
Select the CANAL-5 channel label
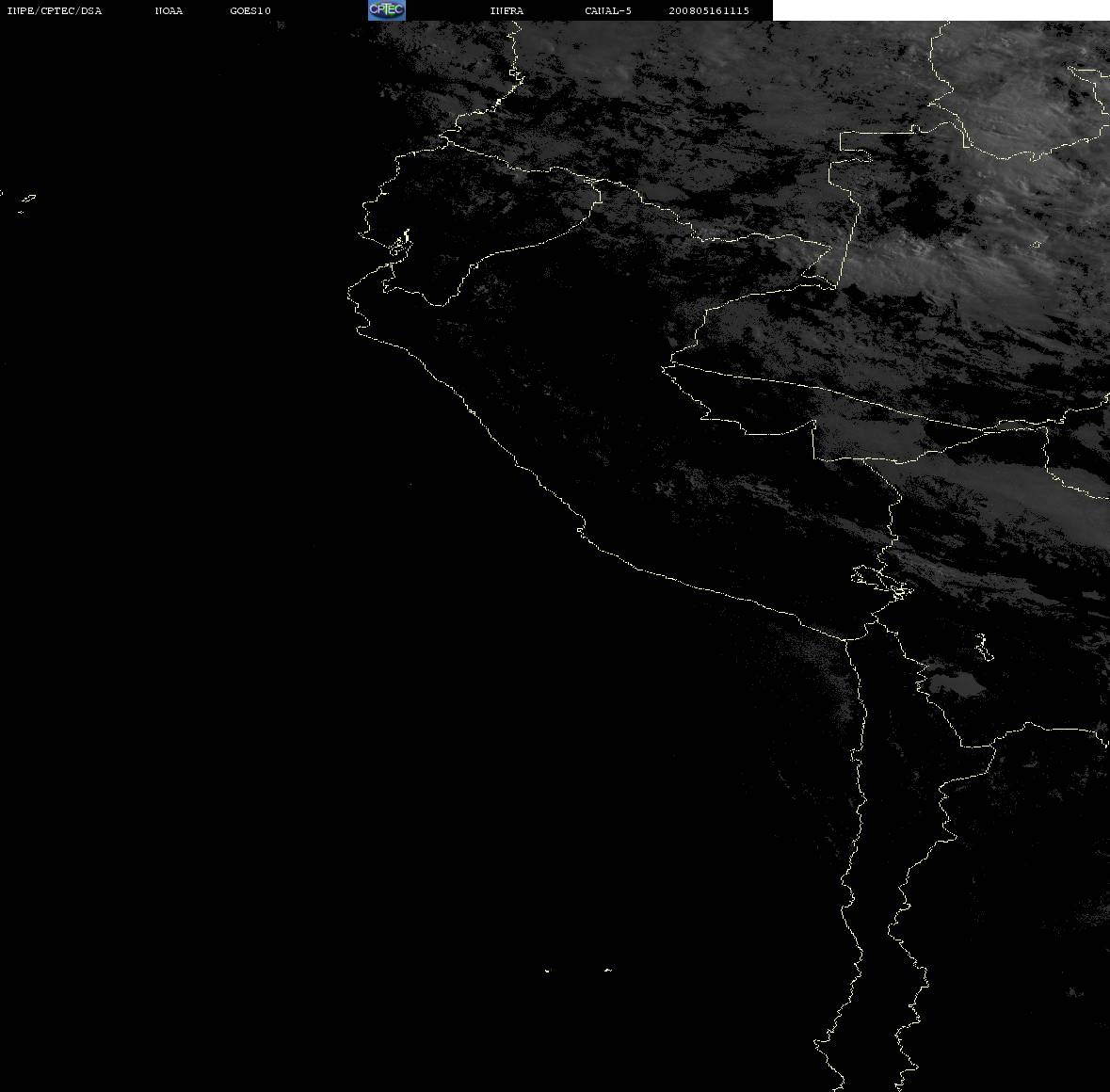(x=608, y=10)
